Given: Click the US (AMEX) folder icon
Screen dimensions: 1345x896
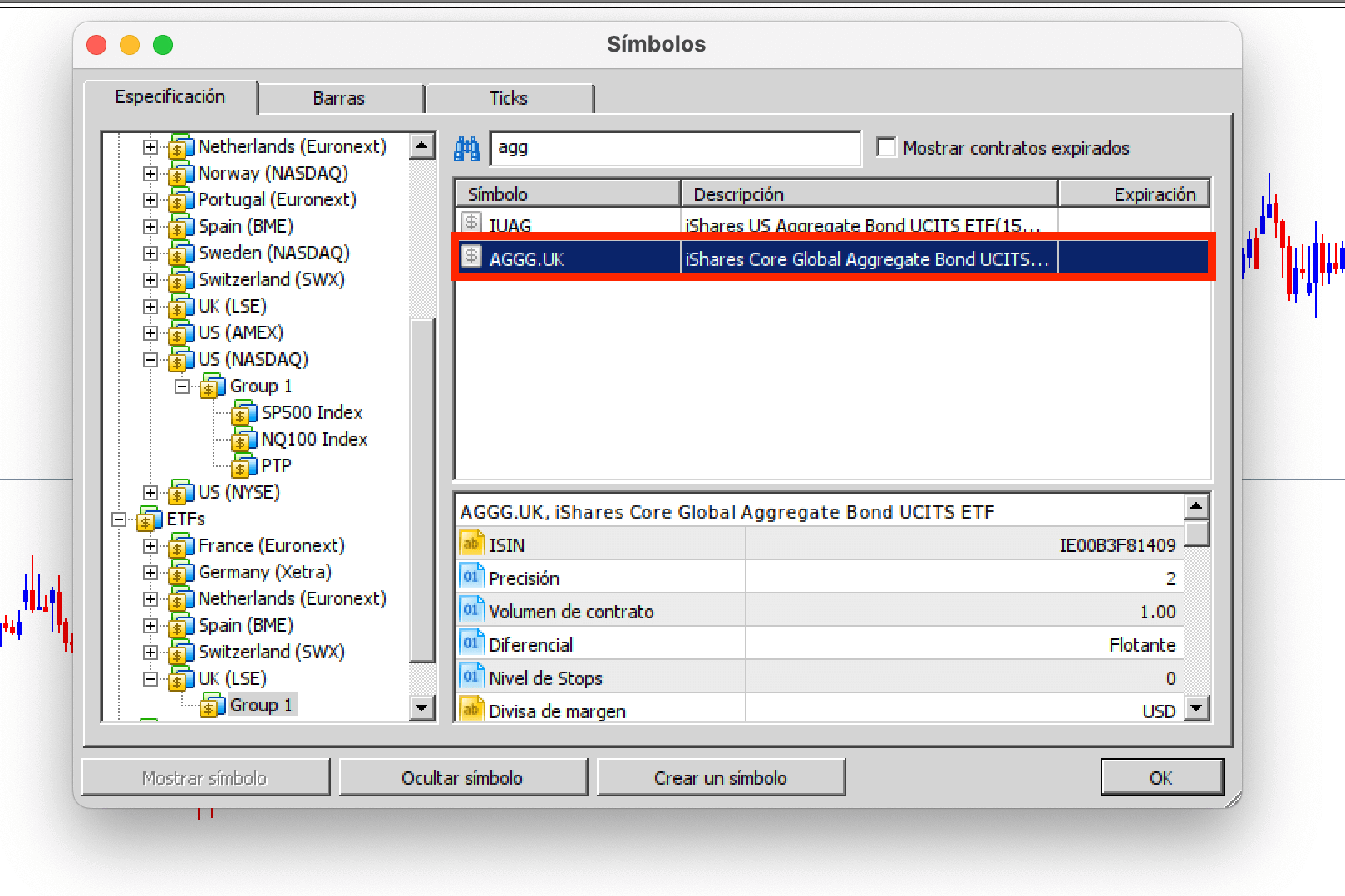Looking at the screenshot, I should pos(180,332).
